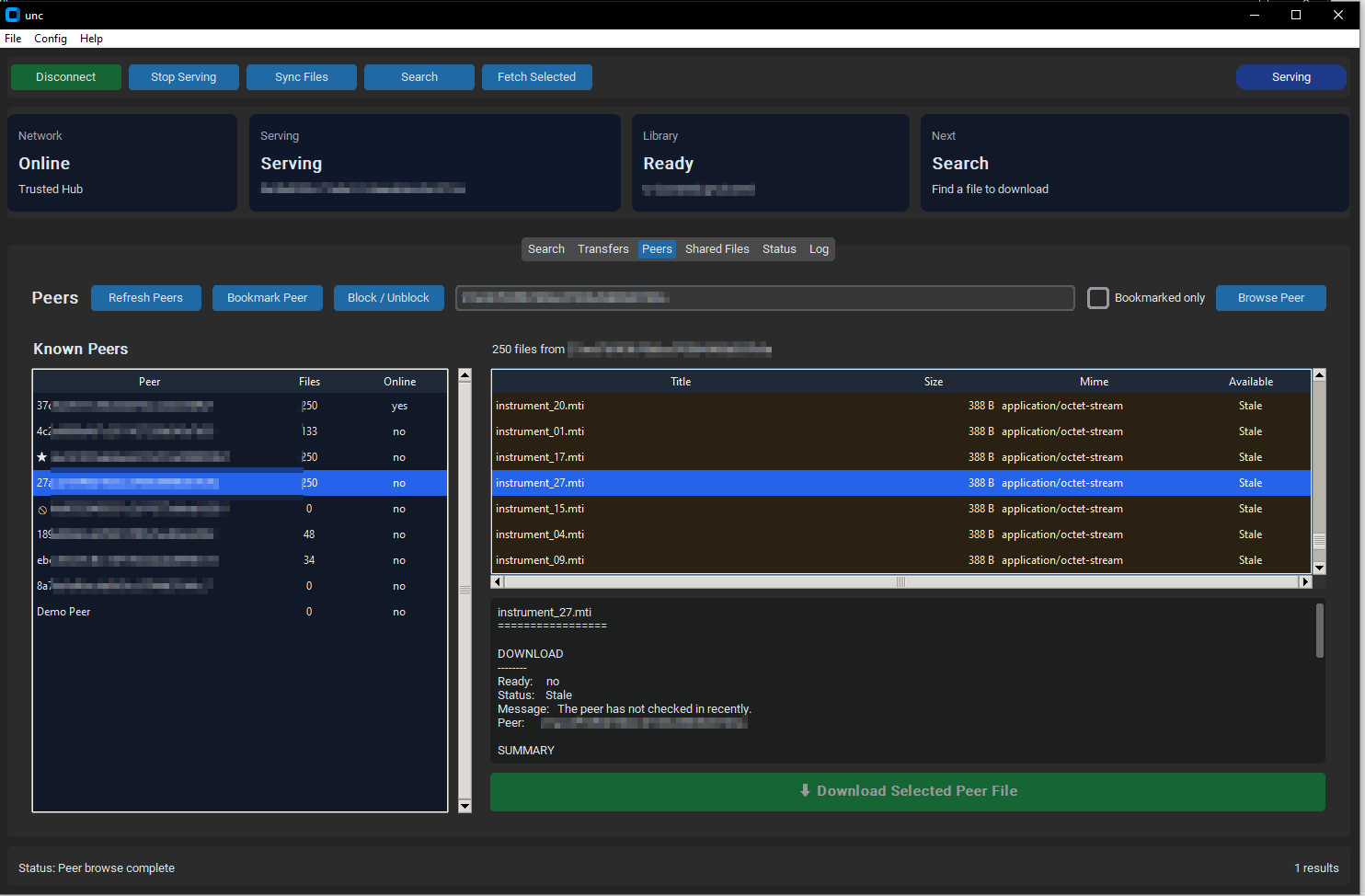Open the Help menu
The image size is (1365, 896).
click(91, 39)
